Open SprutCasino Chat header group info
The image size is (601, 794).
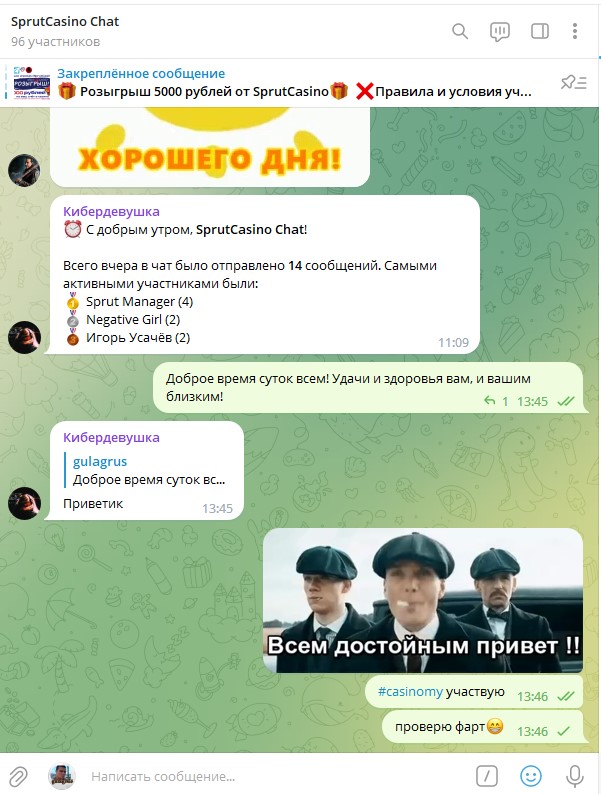(65, 31)
